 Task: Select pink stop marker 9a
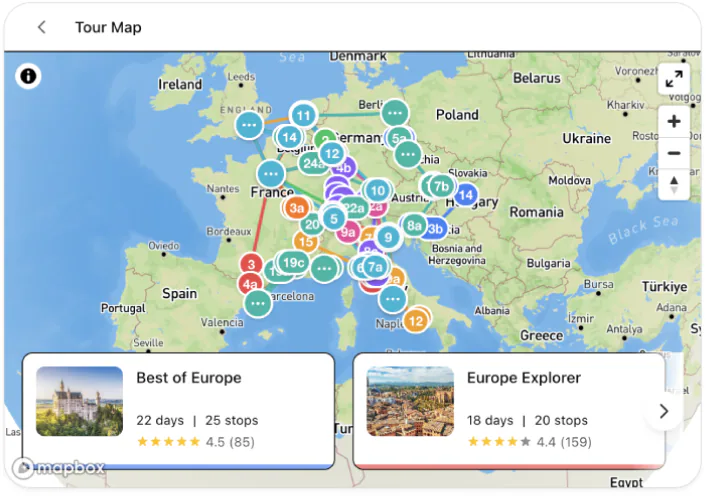pyautogui.click(x=348, y=232)
